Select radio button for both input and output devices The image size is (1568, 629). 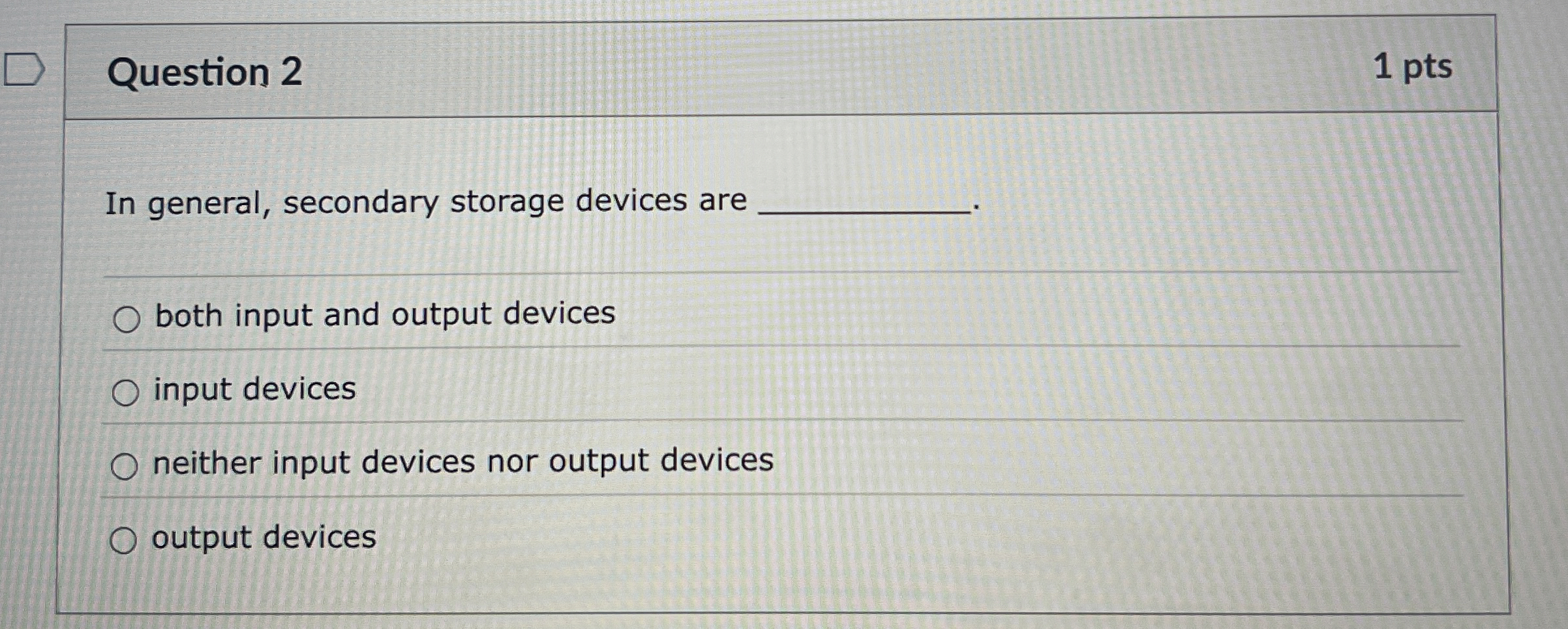point(127,318)
